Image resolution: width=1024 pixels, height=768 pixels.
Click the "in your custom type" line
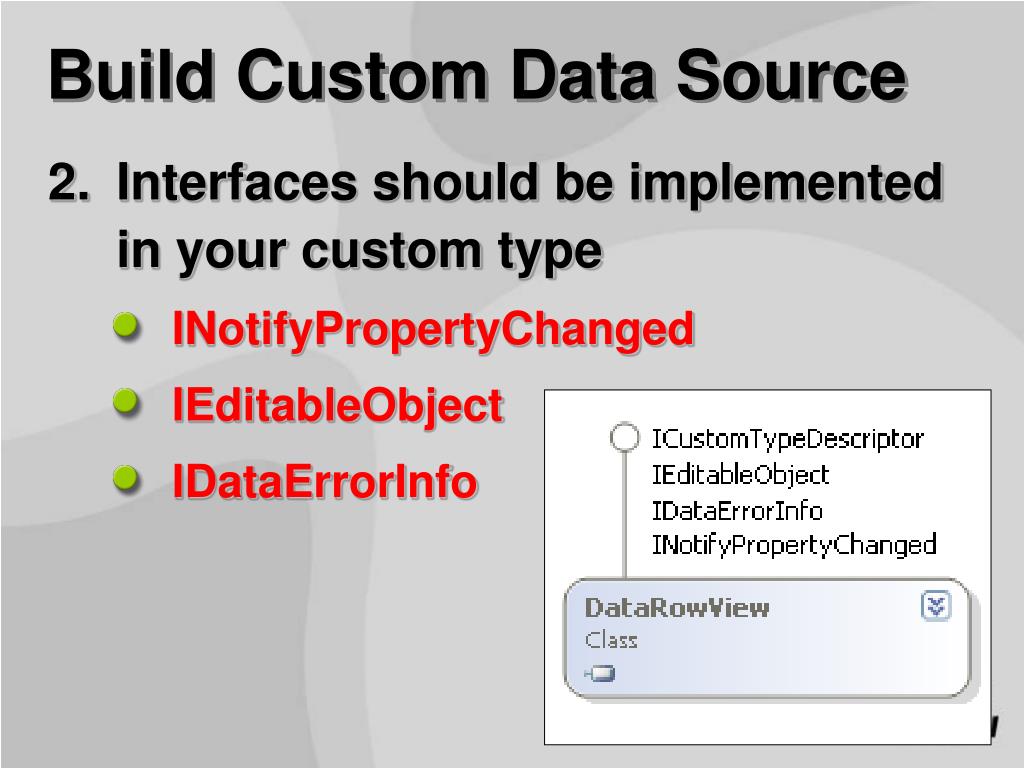pos(359,250)
